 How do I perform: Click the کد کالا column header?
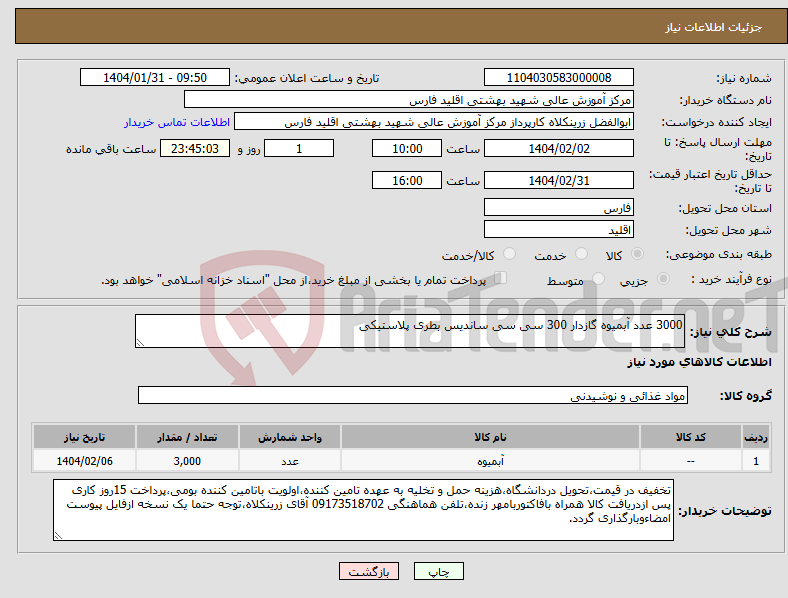691,437
